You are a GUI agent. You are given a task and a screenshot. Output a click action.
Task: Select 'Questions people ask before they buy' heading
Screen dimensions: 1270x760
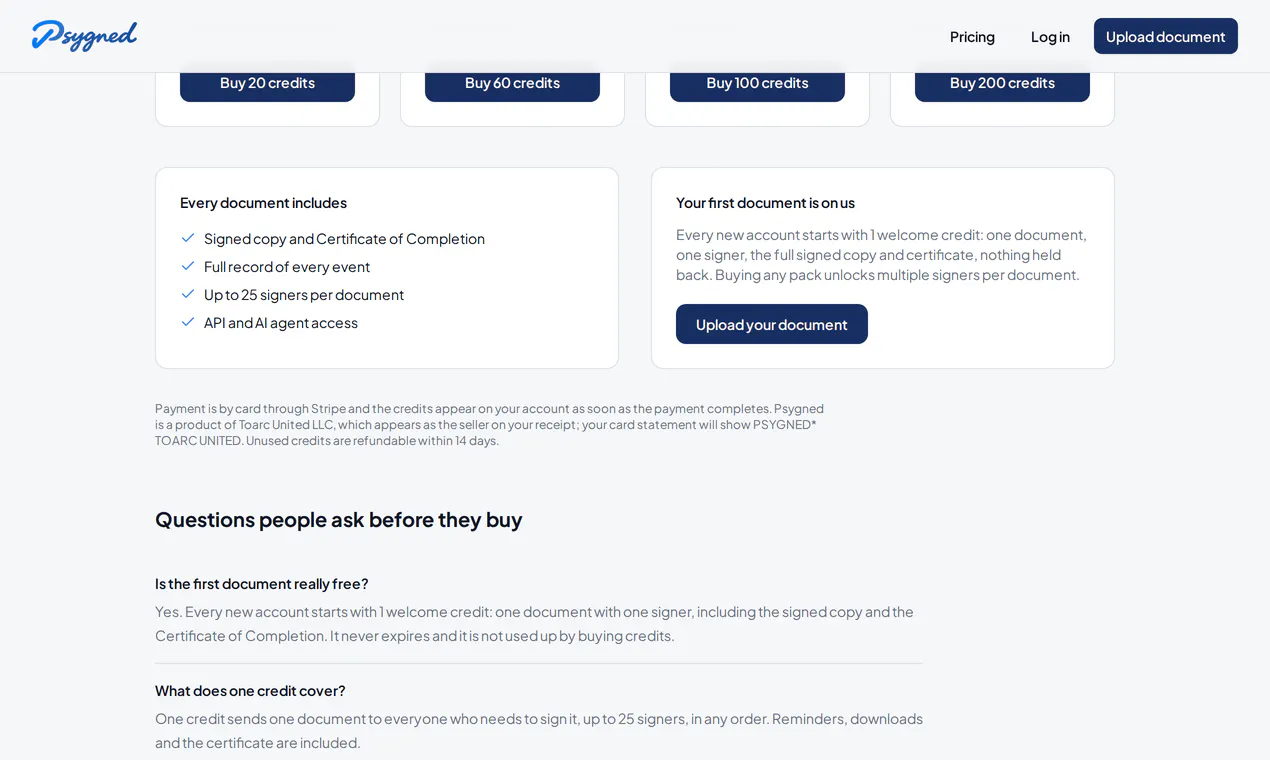[338, 519]
